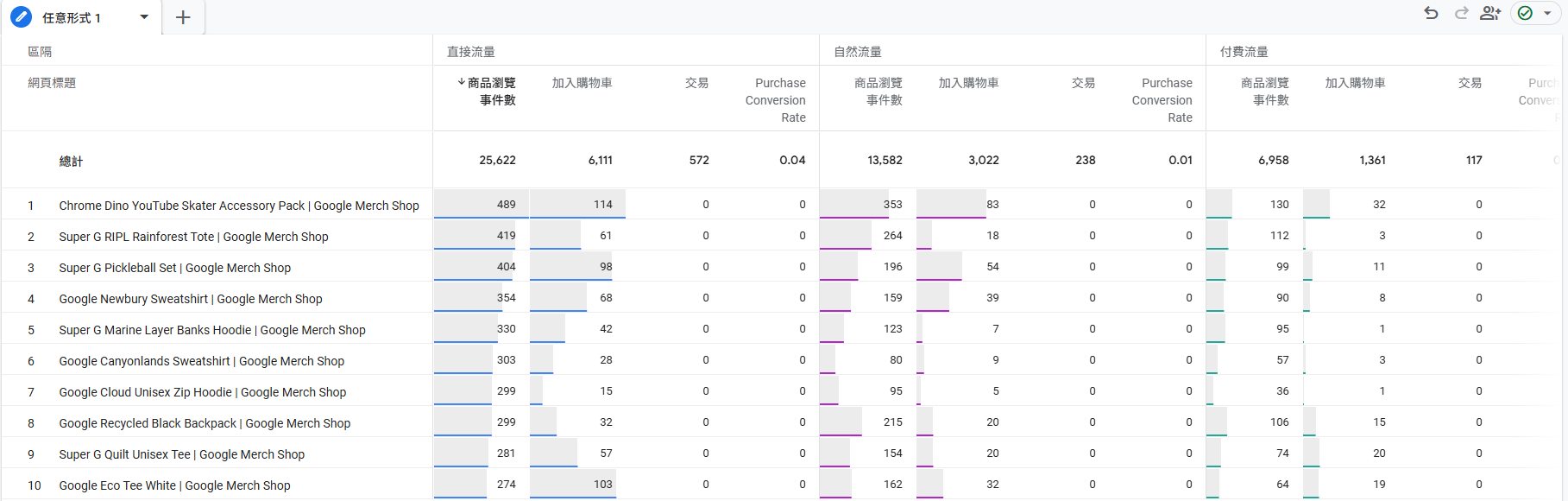The image size is (1568, 501).
Task: Click cell 419 in Rainforest Tote row
Action: click(x=507, y=236)
